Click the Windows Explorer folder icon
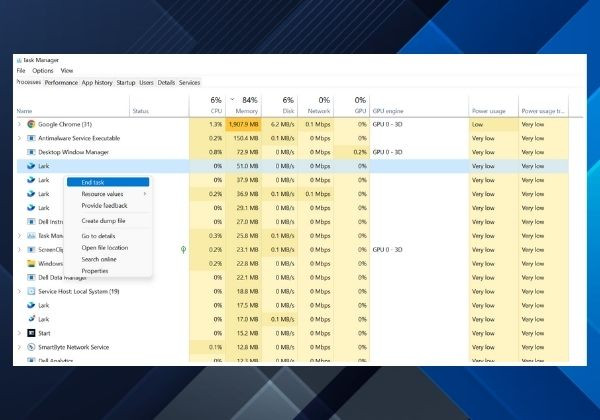This screenshot has height=420, width=600. tap(31, 263)
